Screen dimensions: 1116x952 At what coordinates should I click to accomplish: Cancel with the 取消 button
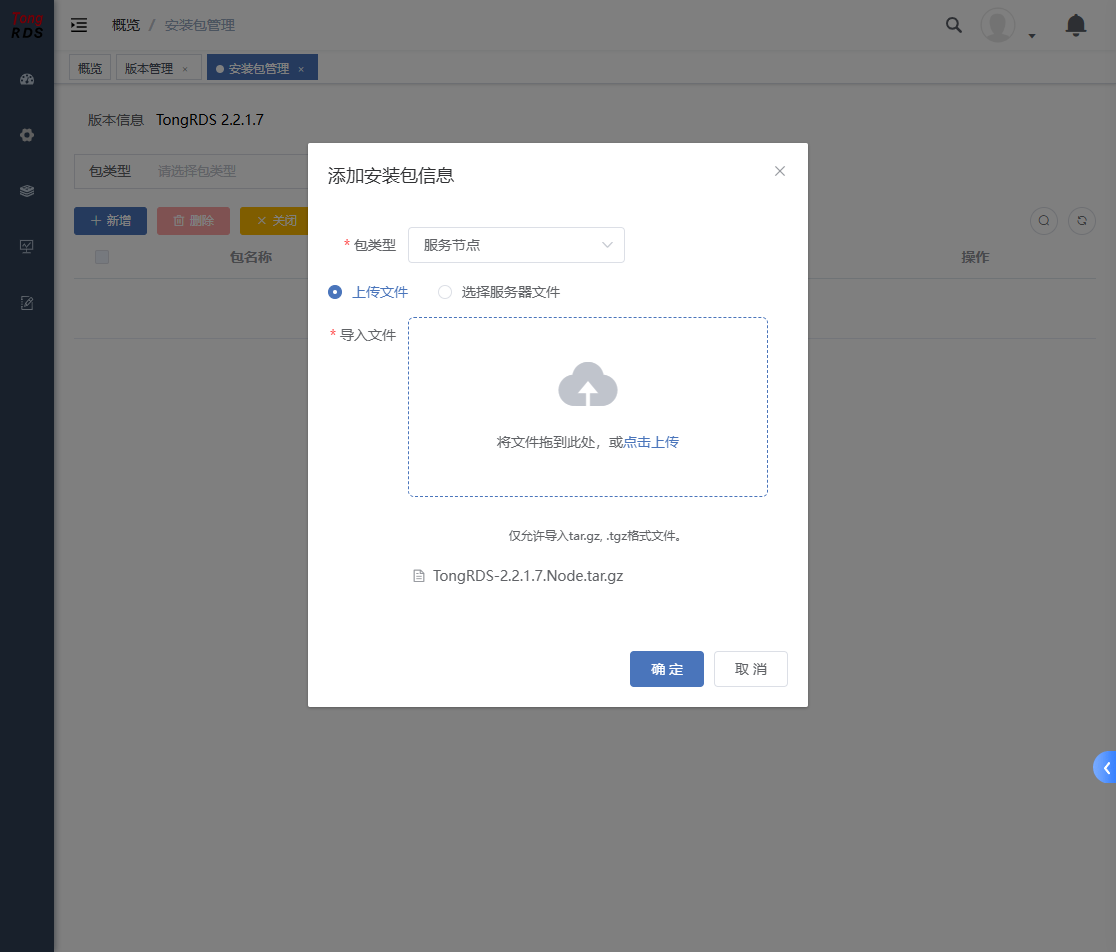click(x=751, y=669)
